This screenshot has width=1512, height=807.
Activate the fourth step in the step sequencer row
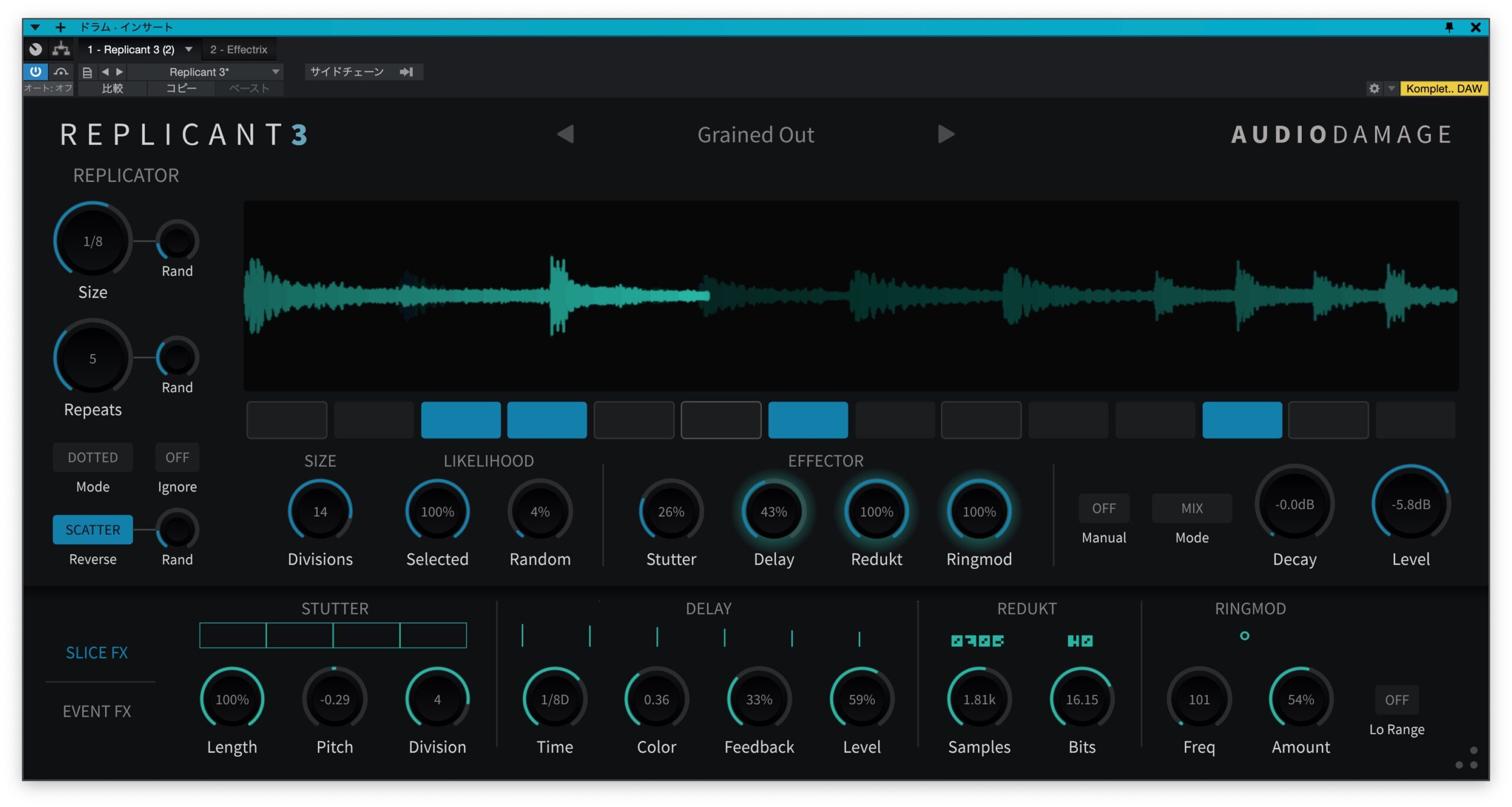546,419
